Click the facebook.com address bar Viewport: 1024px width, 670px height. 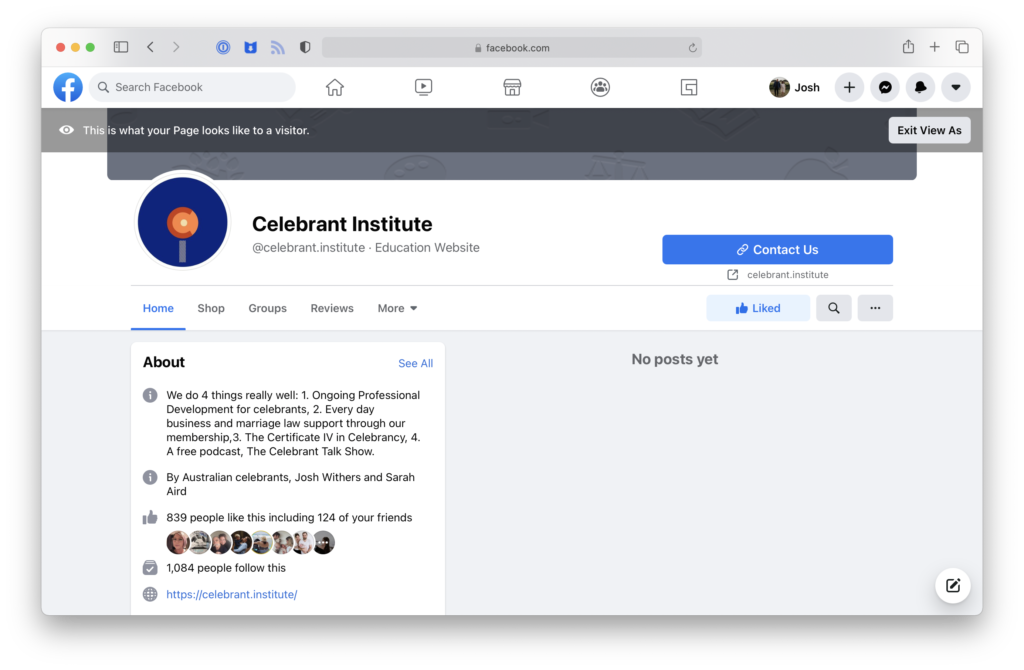(512, 47)
